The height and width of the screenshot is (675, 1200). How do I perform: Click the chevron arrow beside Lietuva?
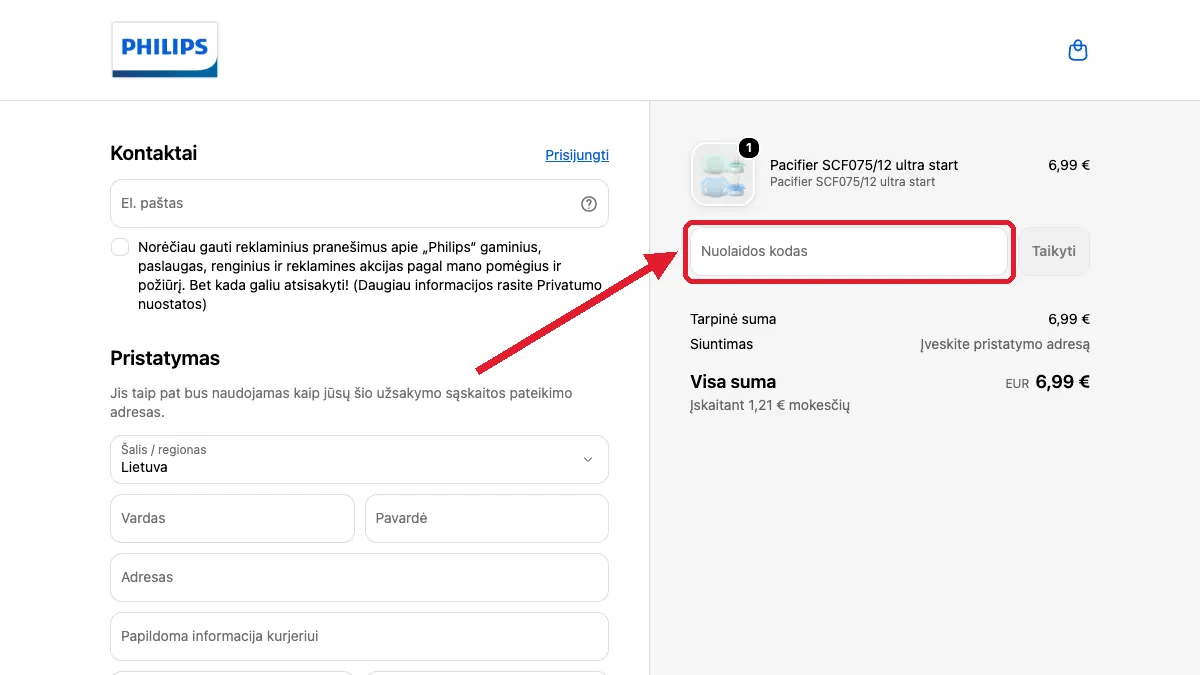click(x=587, y=460)
